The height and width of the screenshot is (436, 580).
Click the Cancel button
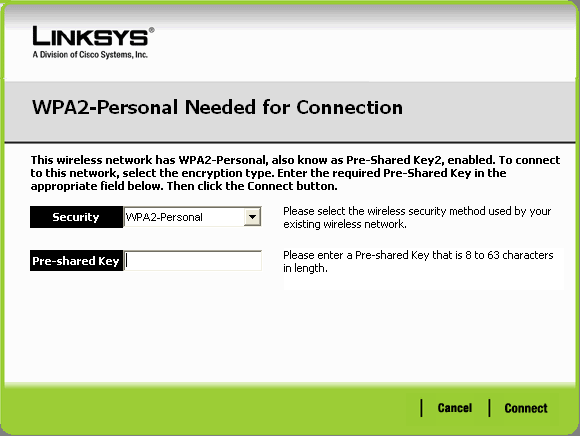455,408
